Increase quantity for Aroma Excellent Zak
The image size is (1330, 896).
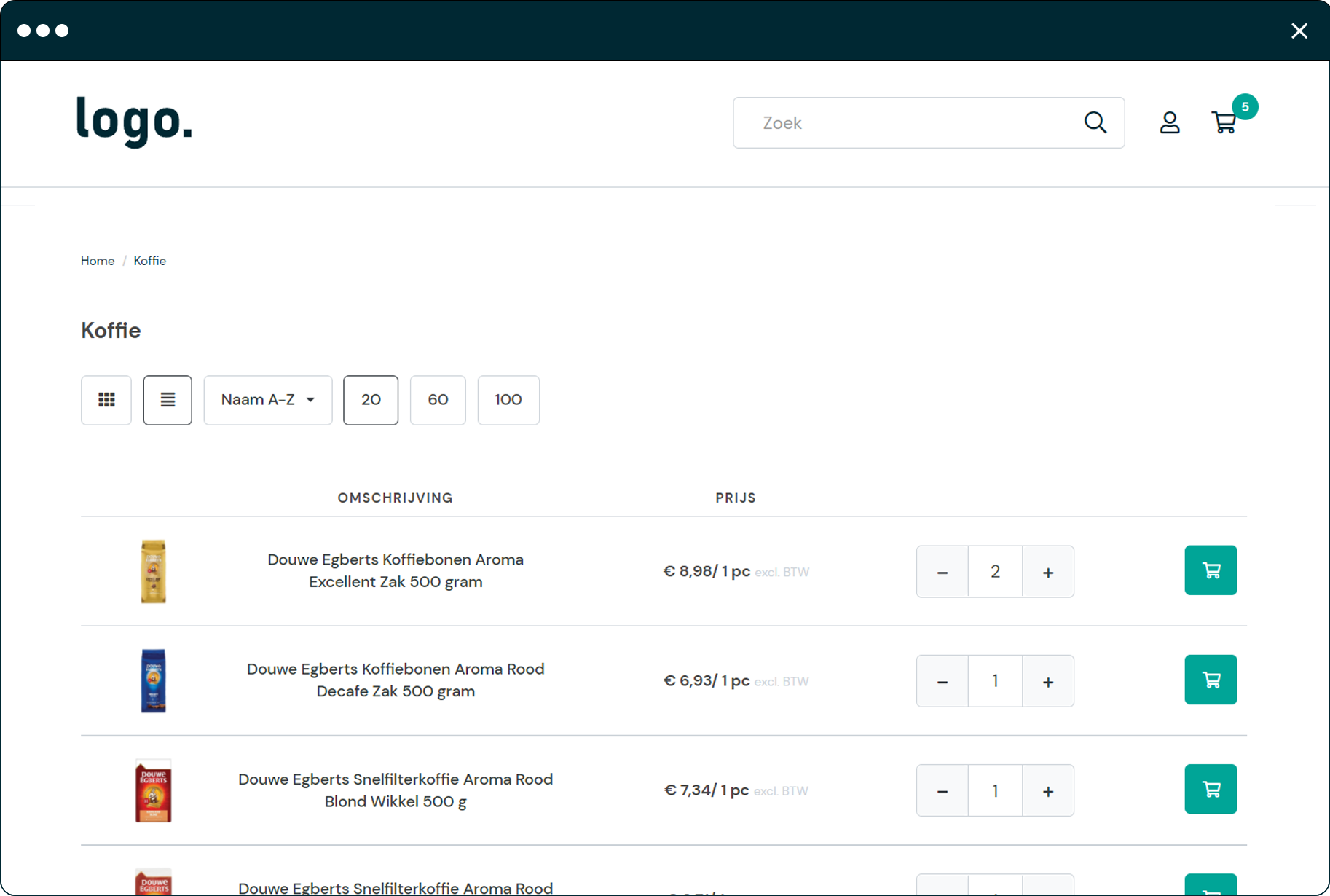coord(1048,572)
